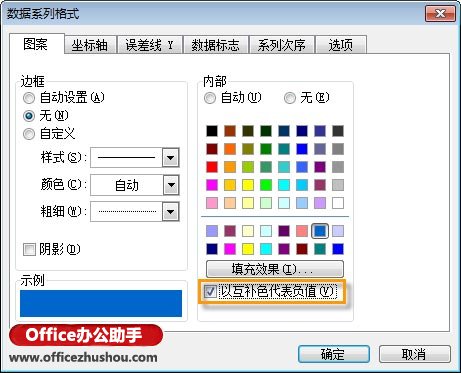Open the 颜色(C) border color dropdown
The width and height of the screenshot is (461, 373).
[x=171, y=185]
